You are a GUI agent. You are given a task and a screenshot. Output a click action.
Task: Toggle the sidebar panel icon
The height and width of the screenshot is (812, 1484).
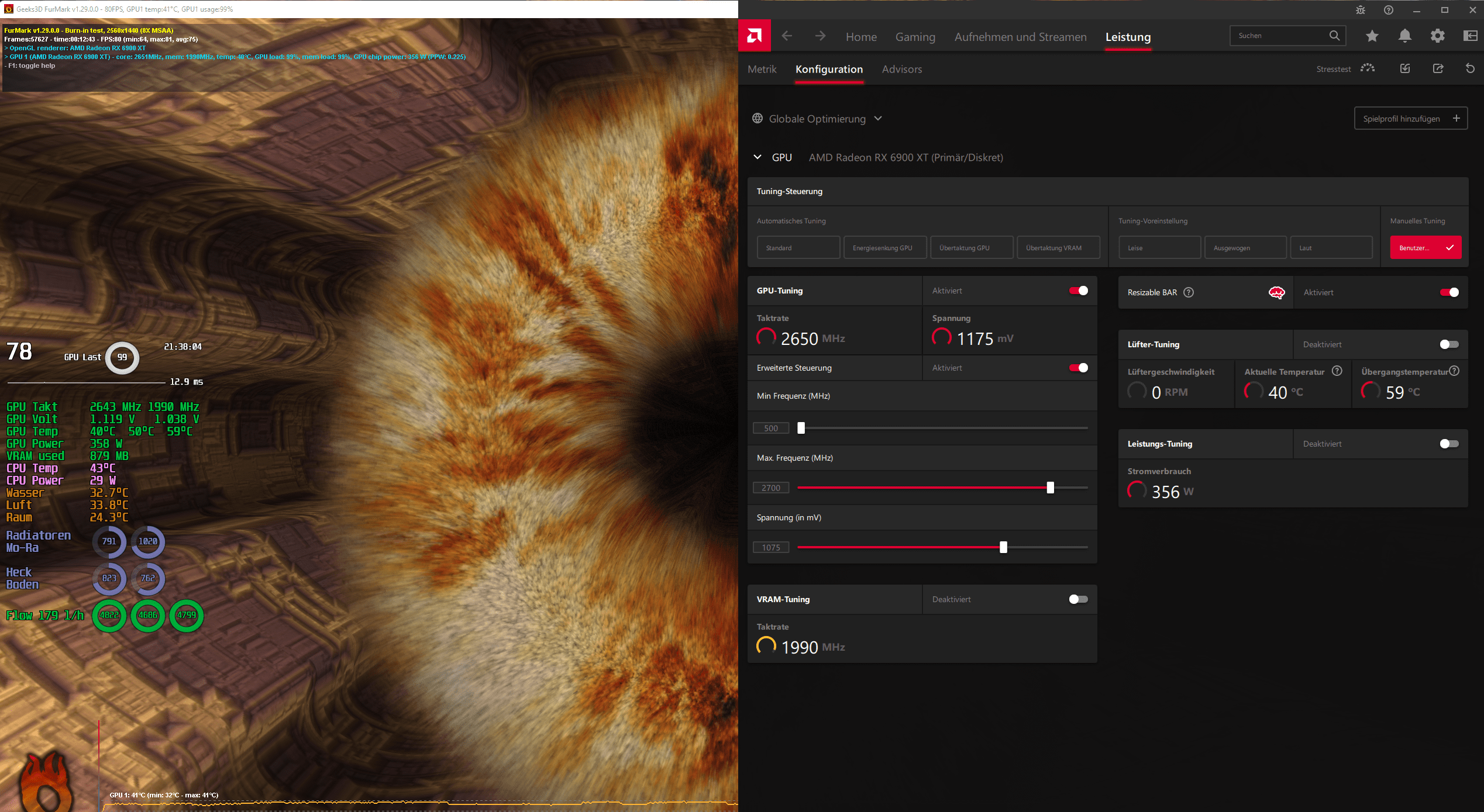[x=1470, y=36]
